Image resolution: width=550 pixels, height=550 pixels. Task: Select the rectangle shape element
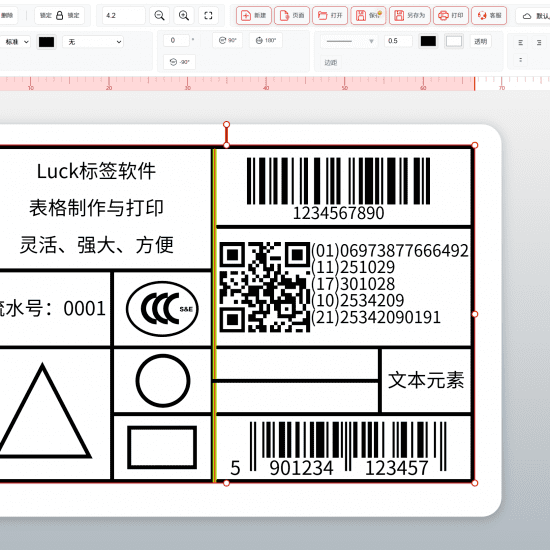[x=162, y=447]
